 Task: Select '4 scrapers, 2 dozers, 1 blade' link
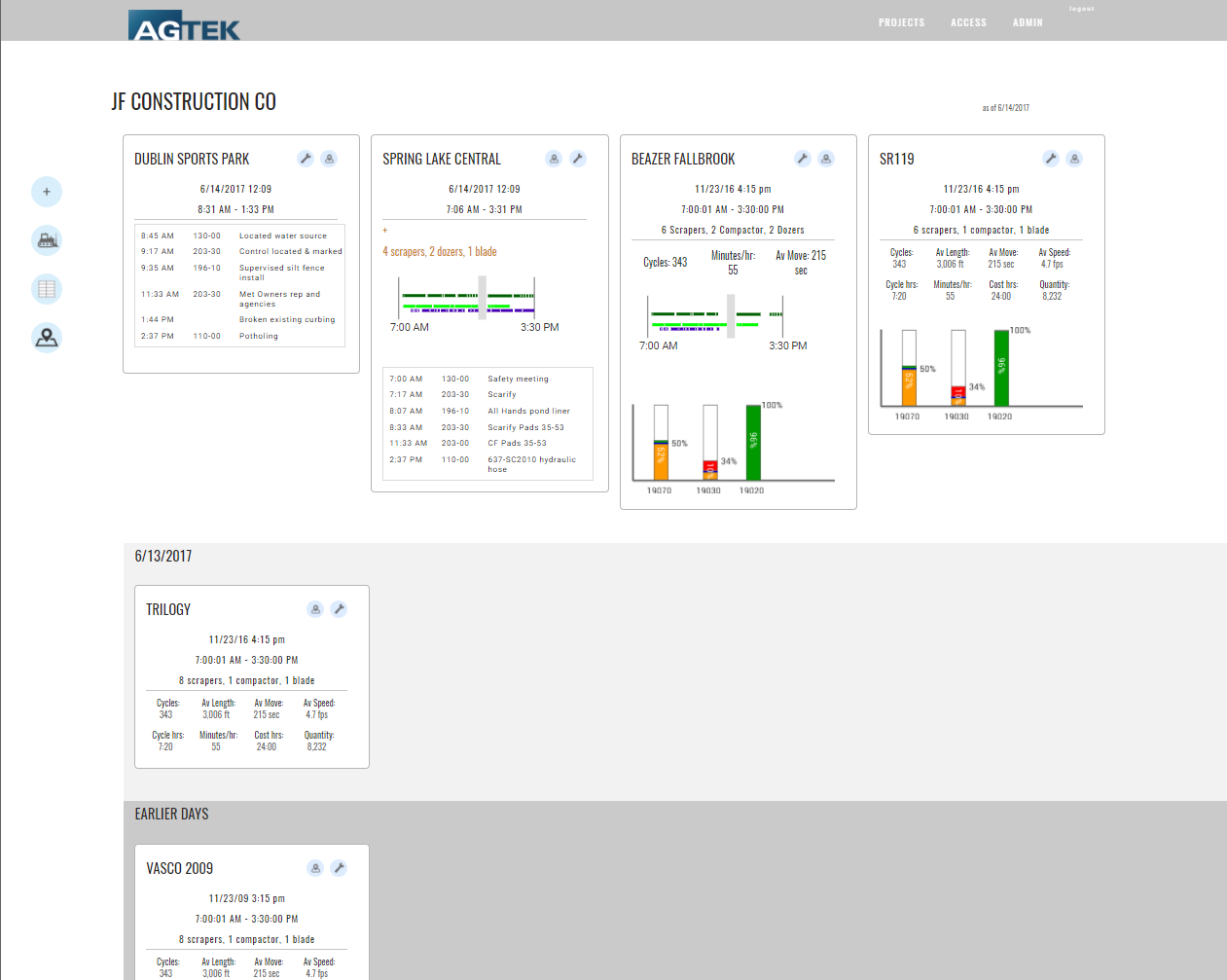[x=440, y=252]
